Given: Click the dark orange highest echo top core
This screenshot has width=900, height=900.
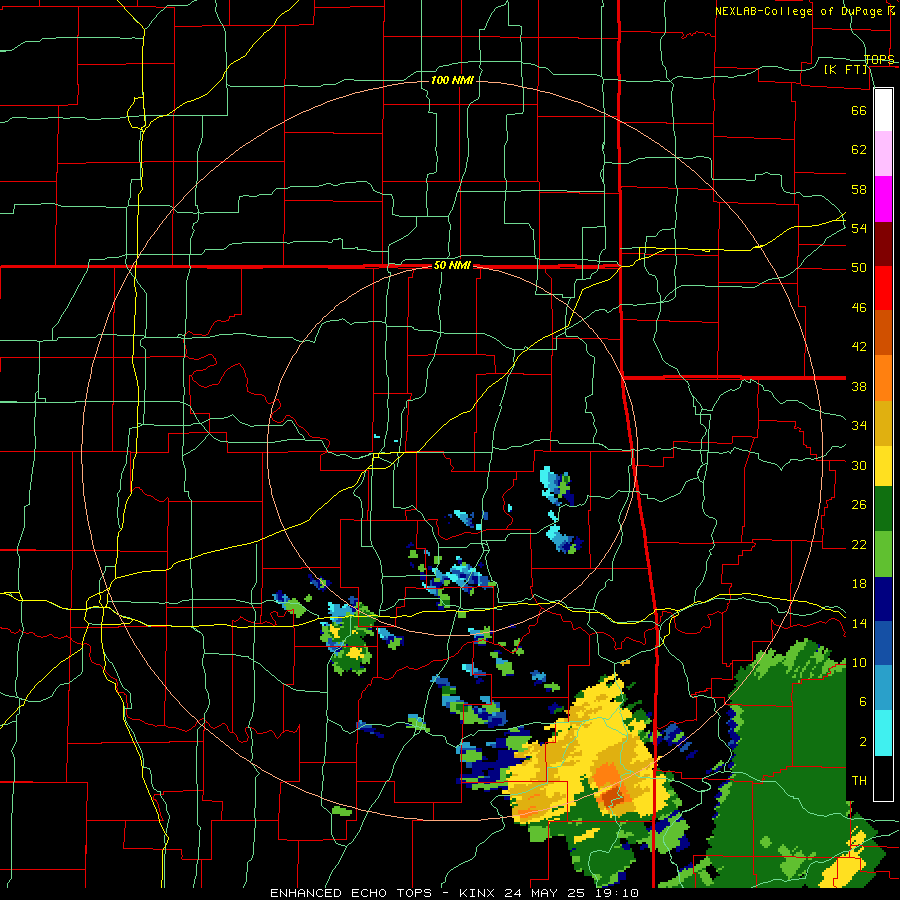Looking at the screenshot, I should (612, 796).
